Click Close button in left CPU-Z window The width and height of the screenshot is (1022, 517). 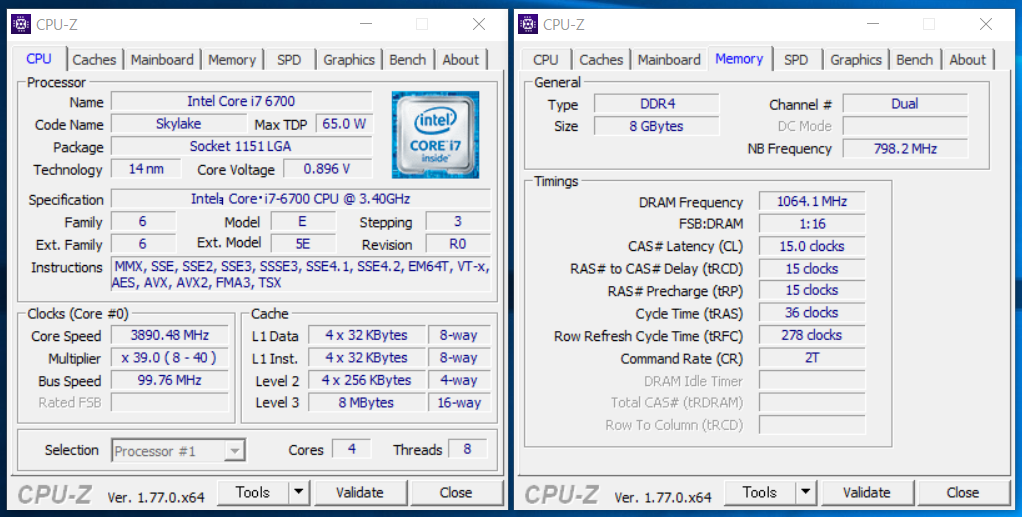pos(456,492)
